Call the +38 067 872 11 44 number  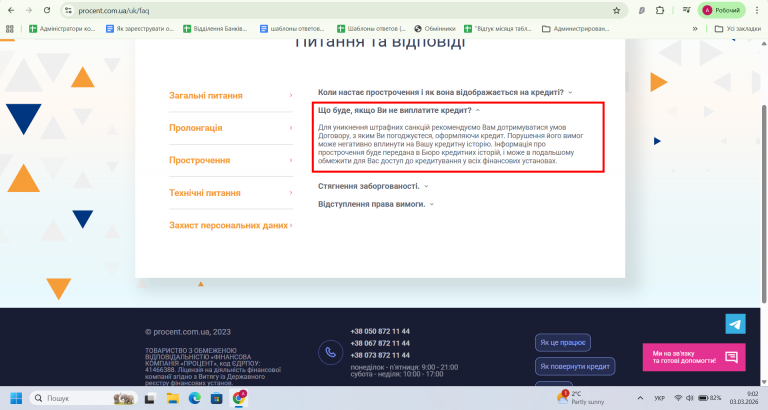[380, 343]
